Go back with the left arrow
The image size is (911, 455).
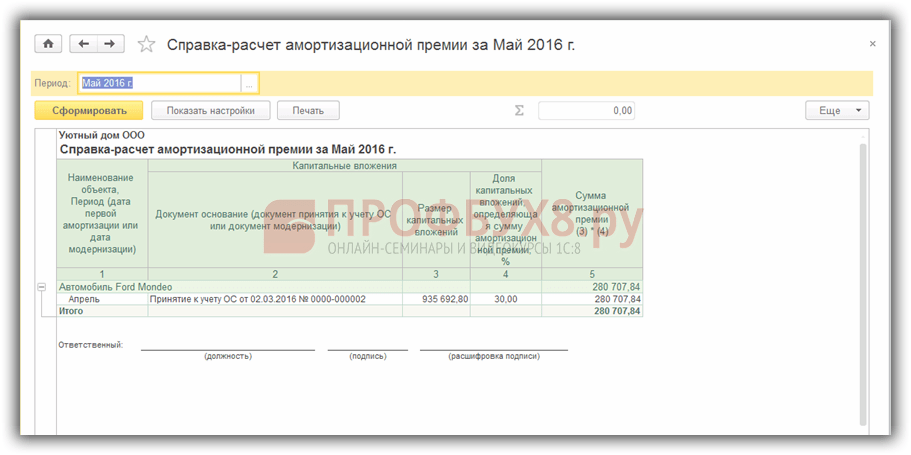click(x=84, y=44)
